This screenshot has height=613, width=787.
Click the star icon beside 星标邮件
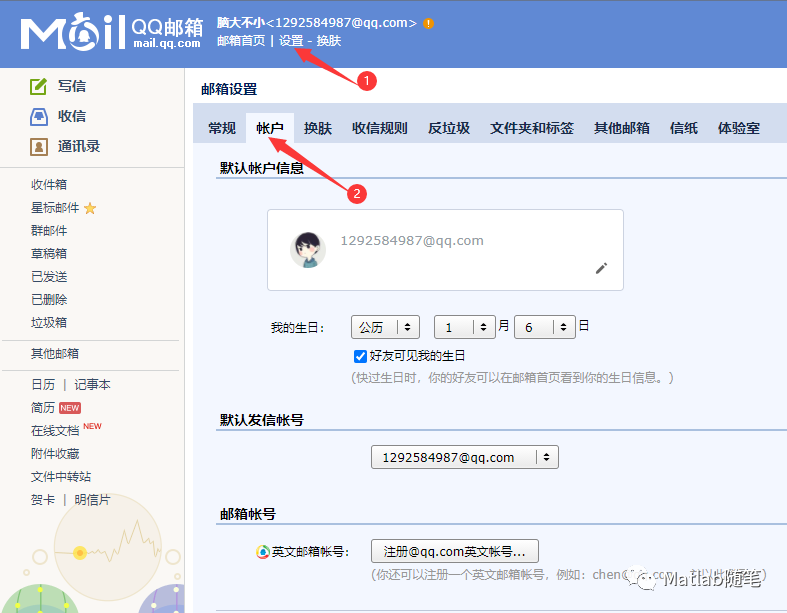(90, 208)
